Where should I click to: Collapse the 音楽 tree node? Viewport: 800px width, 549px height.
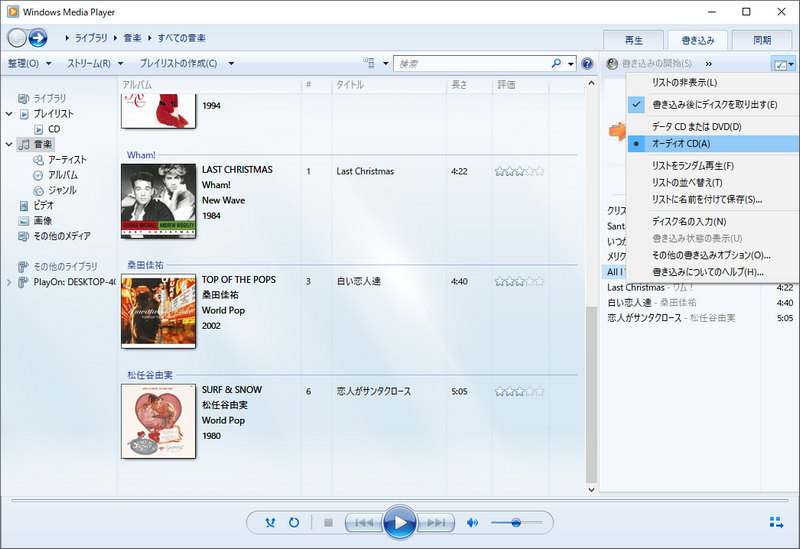(x=9, y=144)
